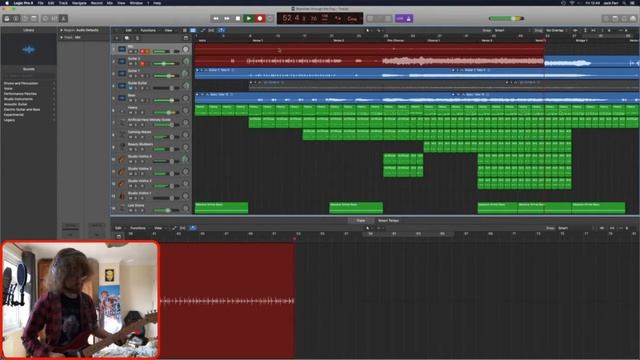
Task: Click the Guitar 1 track pan knob
Action: point(186,74)
